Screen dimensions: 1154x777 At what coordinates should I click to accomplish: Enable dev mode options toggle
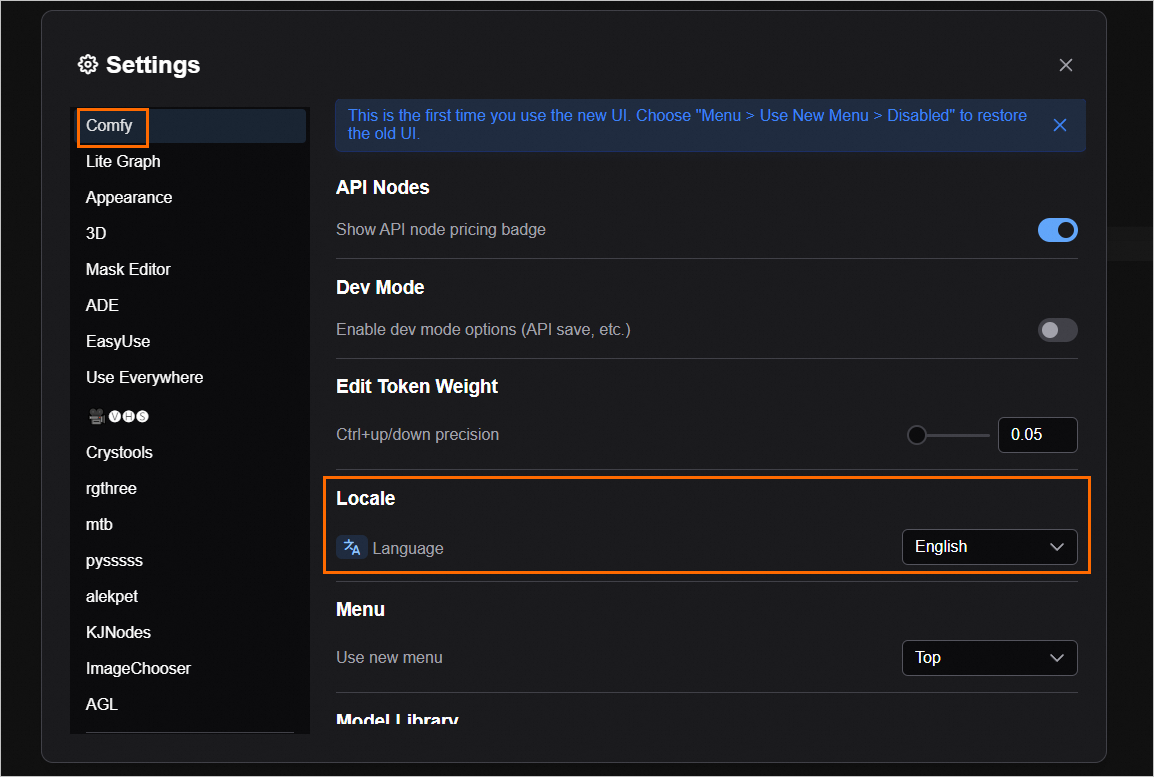coord(1058,330)
